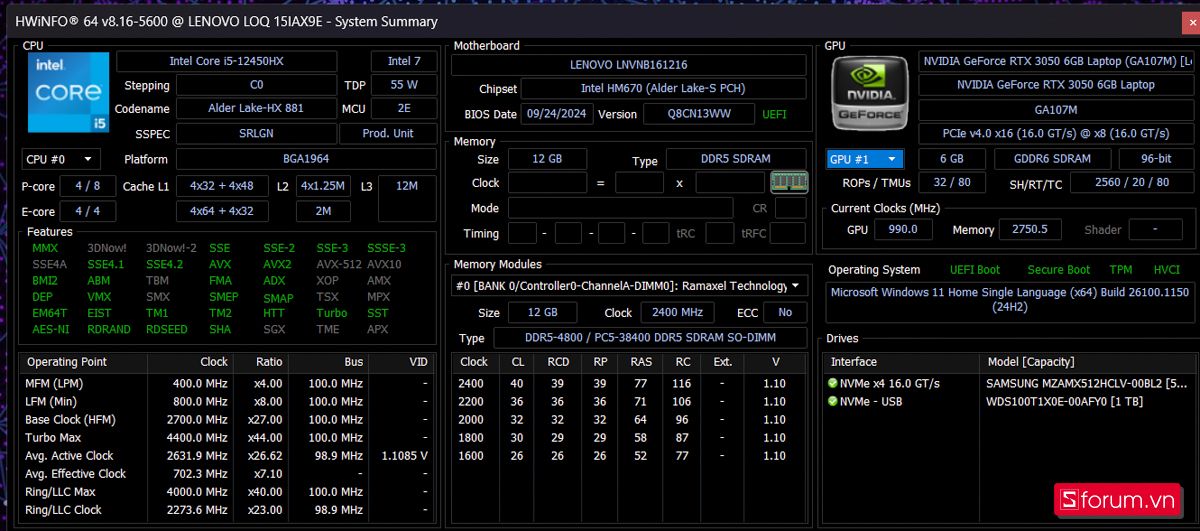Click the GA107M GPU codename field
Screen dimensions: 1200x531
pyautogui.click(x=1055, y=110)
